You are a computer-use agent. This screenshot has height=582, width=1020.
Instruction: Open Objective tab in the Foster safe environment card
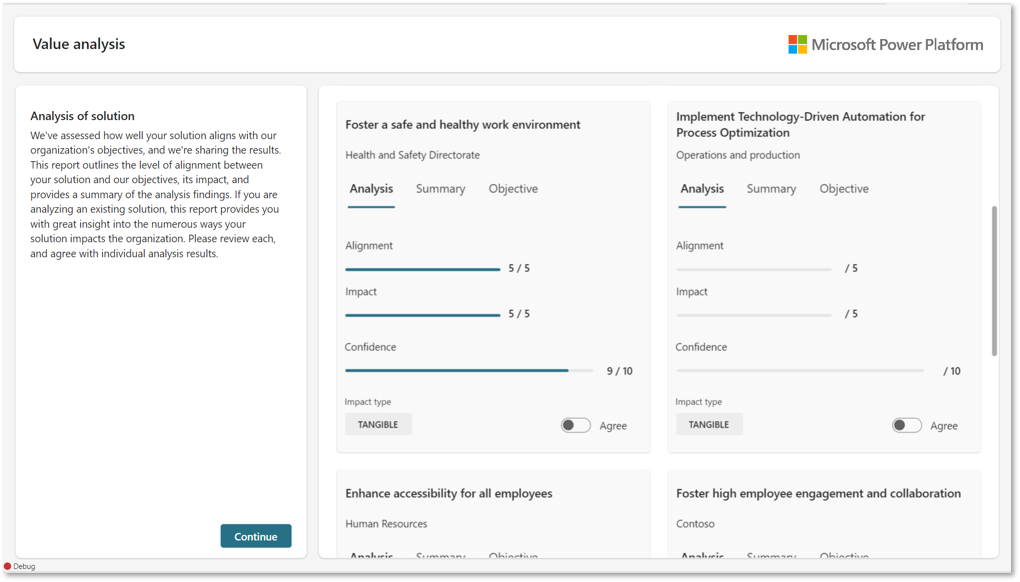pos(513,189)
